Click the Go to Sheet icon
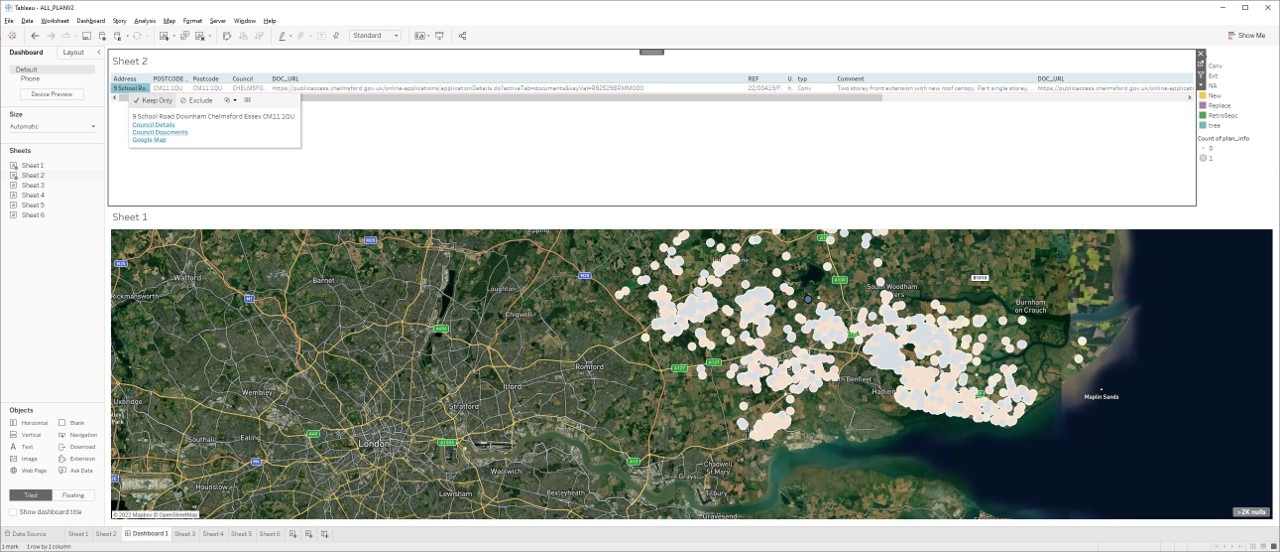 pos(1201,65)
